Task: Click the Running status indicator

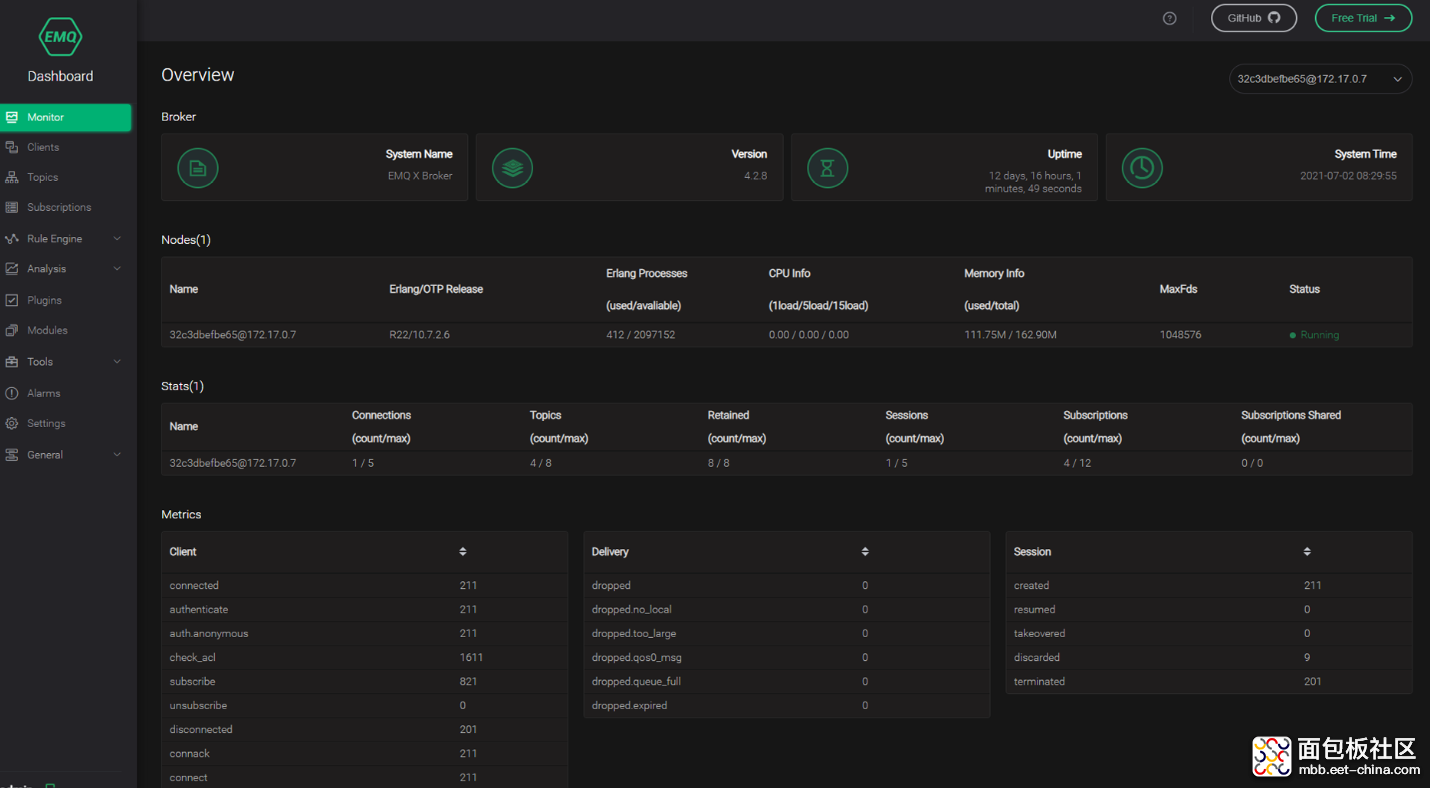Action: (x=1314, y=335)
